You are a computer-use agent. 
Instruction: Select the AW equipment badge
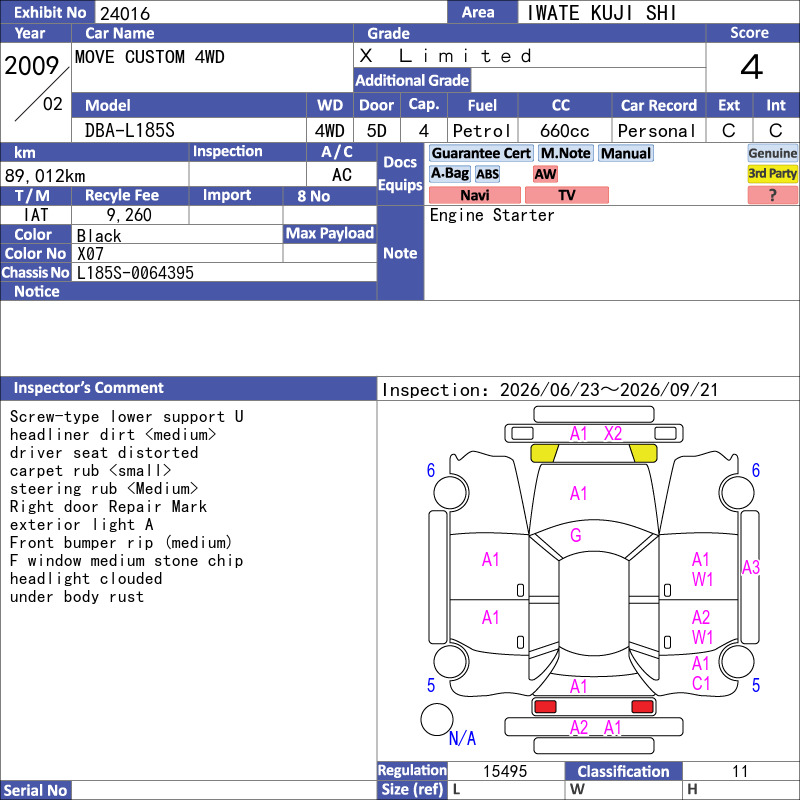545,174
